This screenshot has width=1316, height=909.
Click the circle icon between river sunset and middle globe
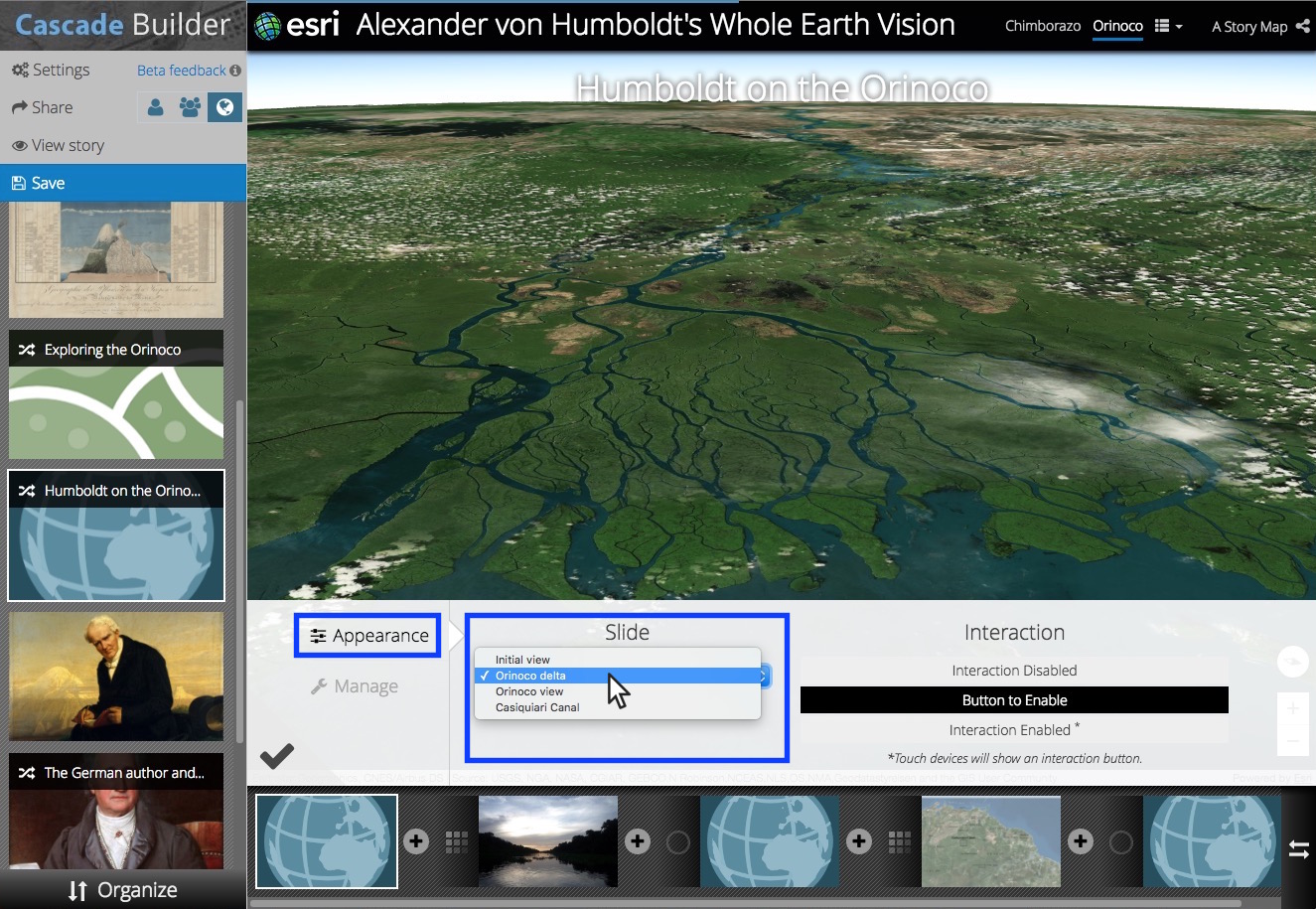coord(678,842)
